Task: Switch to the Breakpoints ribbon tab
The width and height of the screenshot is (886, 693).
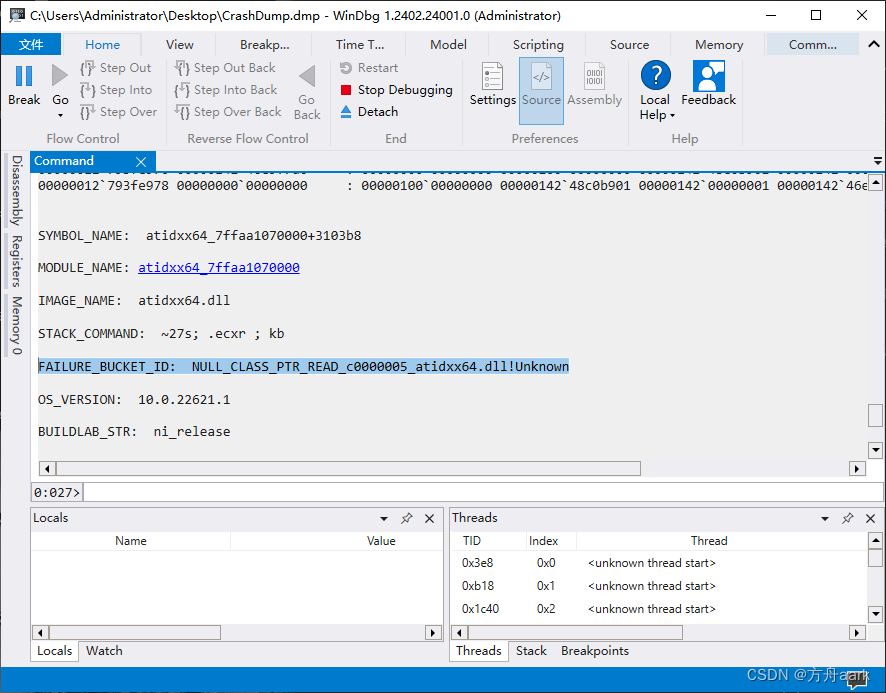Action: pos(264,45)
